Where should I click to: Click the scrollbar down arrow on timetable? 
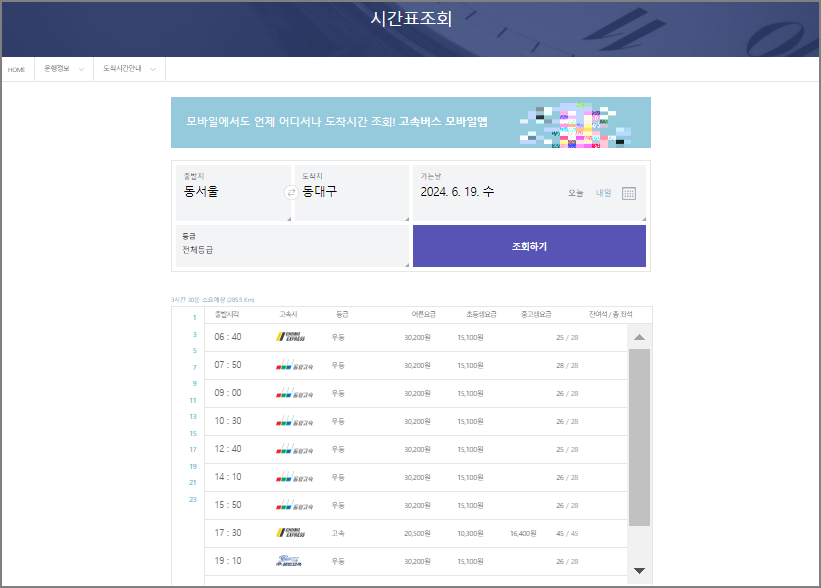[x=638, y=571]
